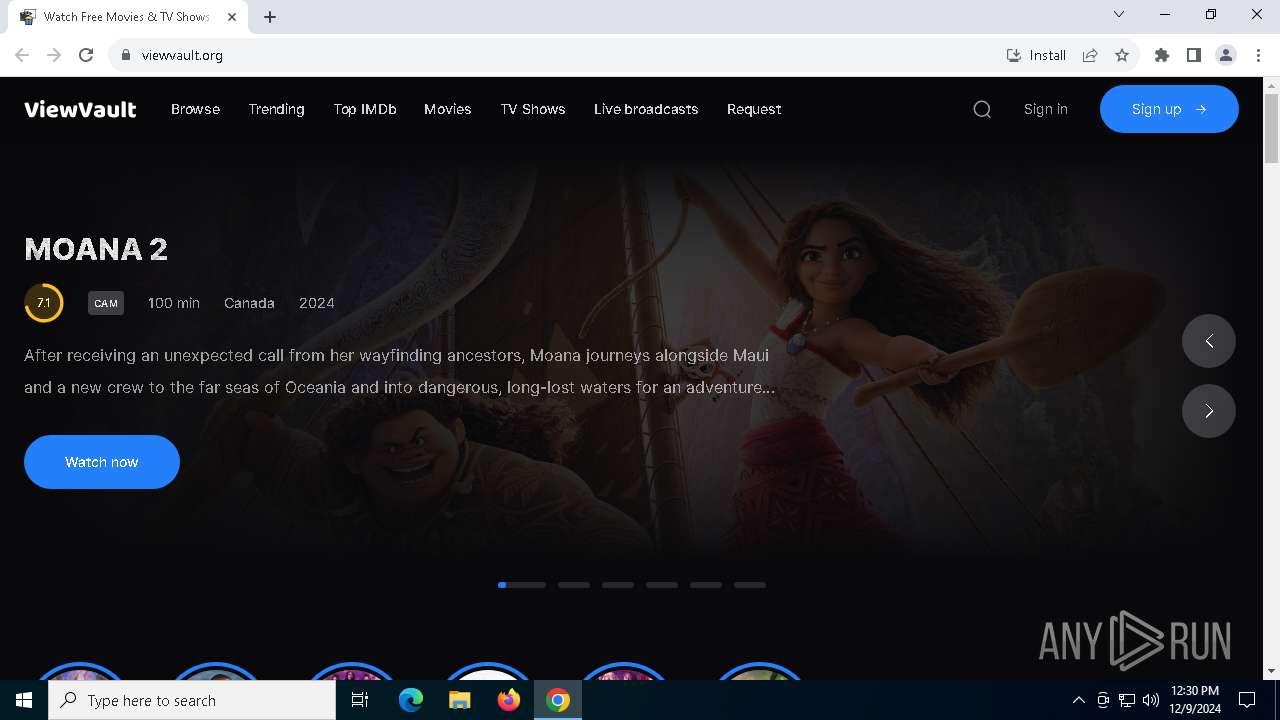Click the CAM quality badge
This screenshot has width=1280, height=720.
point(106,303)
